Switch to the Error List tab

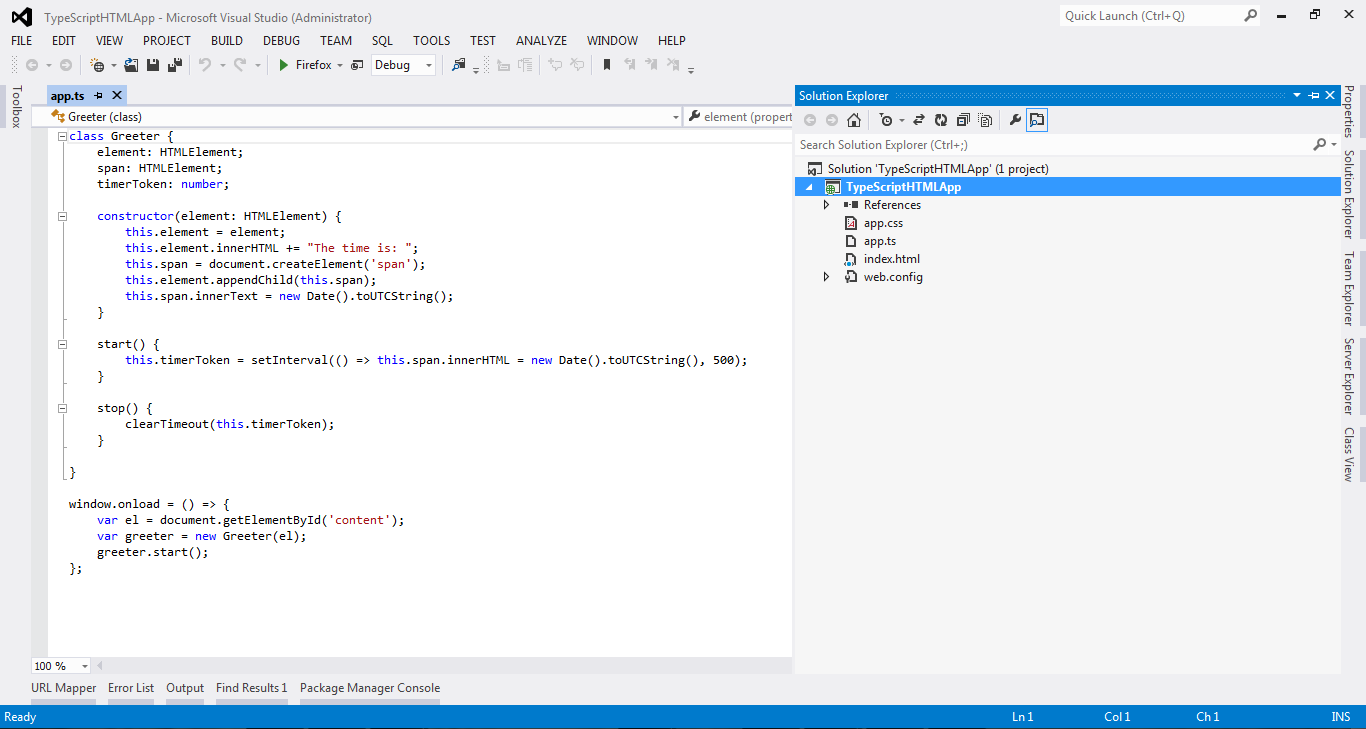pyautogui.click(x=131, y=687)
